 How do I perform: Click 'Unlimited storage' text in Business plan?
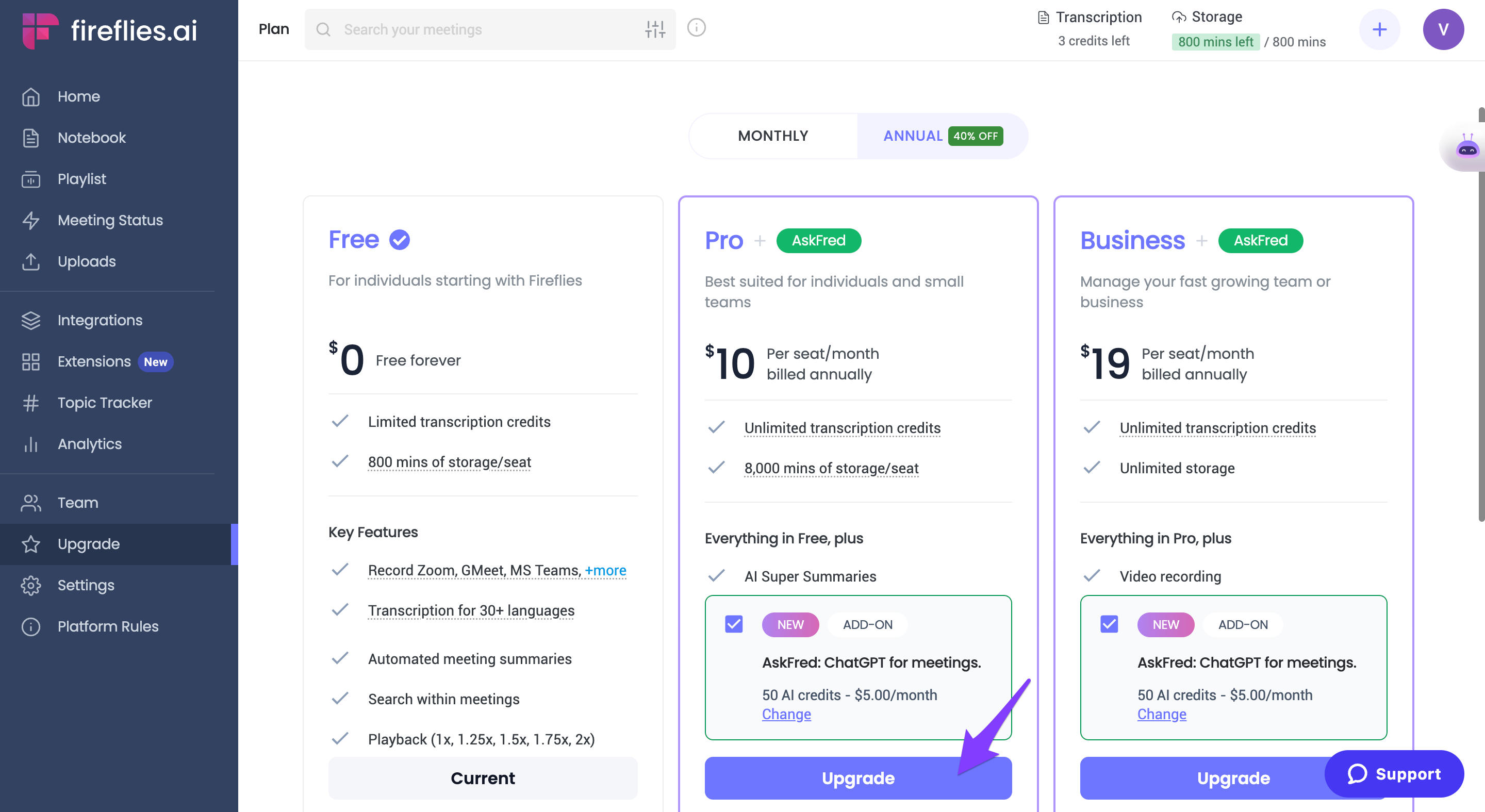click(1177, 468)
